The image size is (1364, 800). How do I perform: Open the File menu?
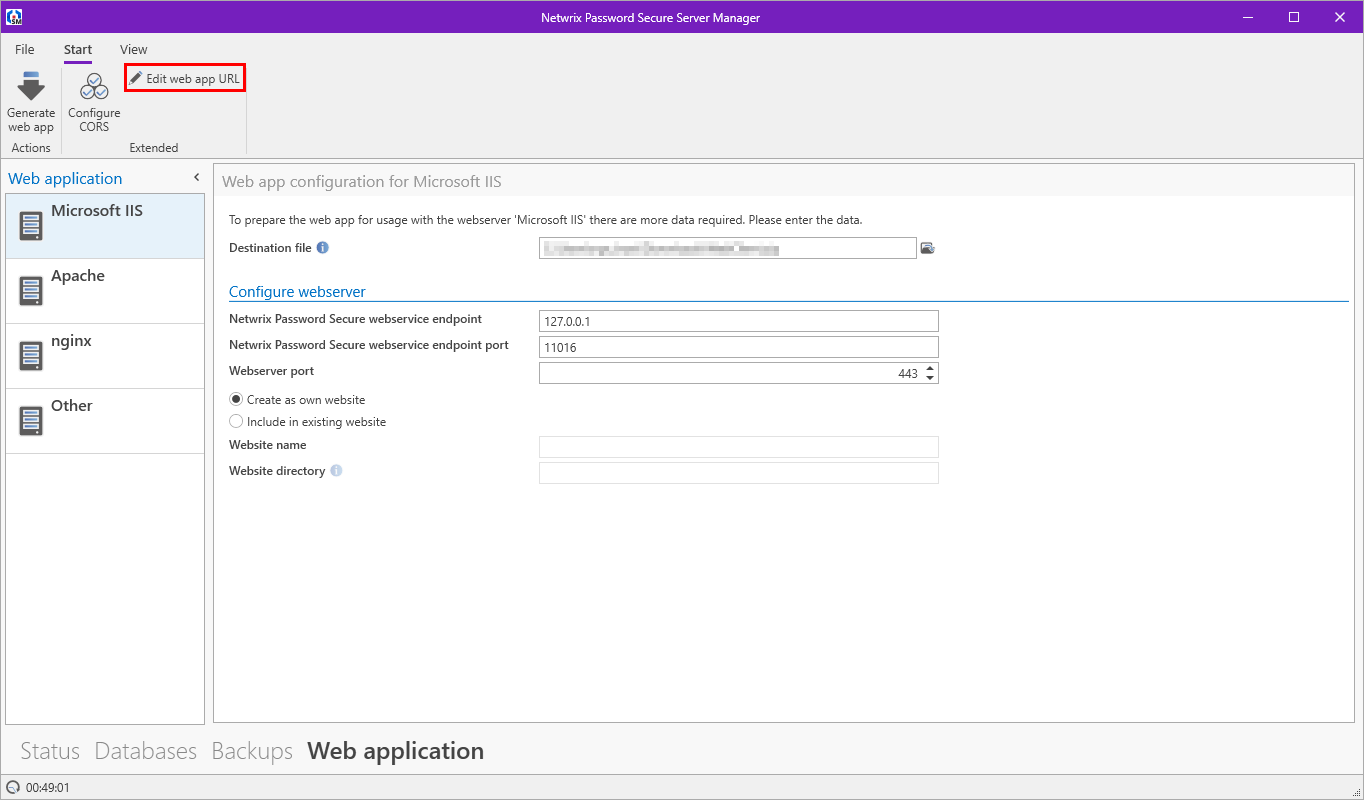(x=24, y=49)
